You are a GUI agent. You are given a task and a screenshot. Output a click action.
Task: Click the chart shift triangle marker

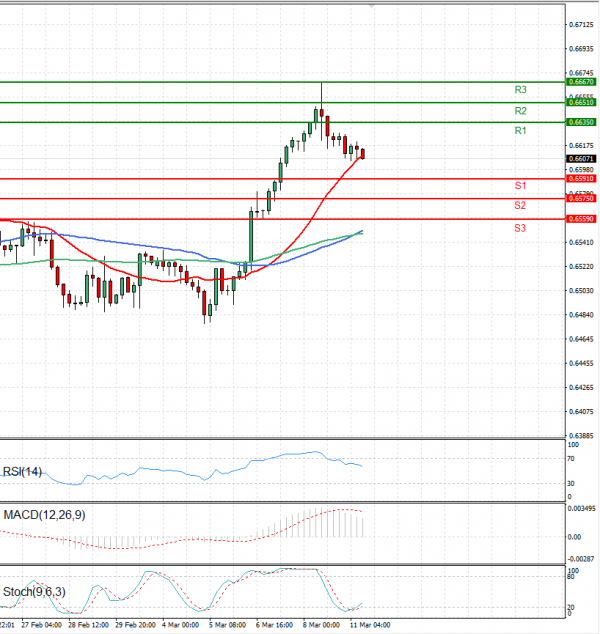point(373,5)
